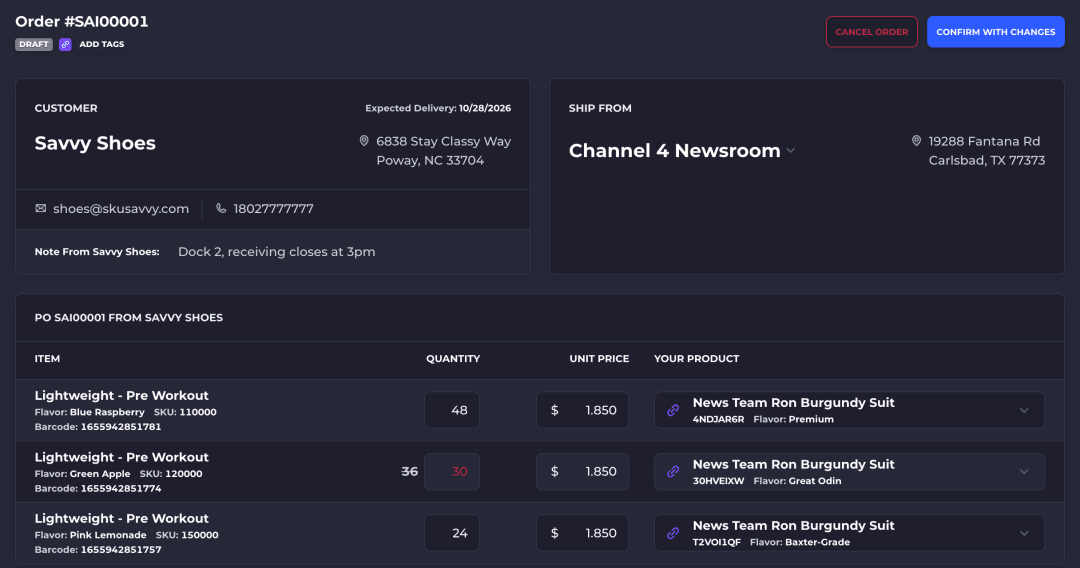Click the purple link icon beside the DRAFT badge

tap(65, 44)
